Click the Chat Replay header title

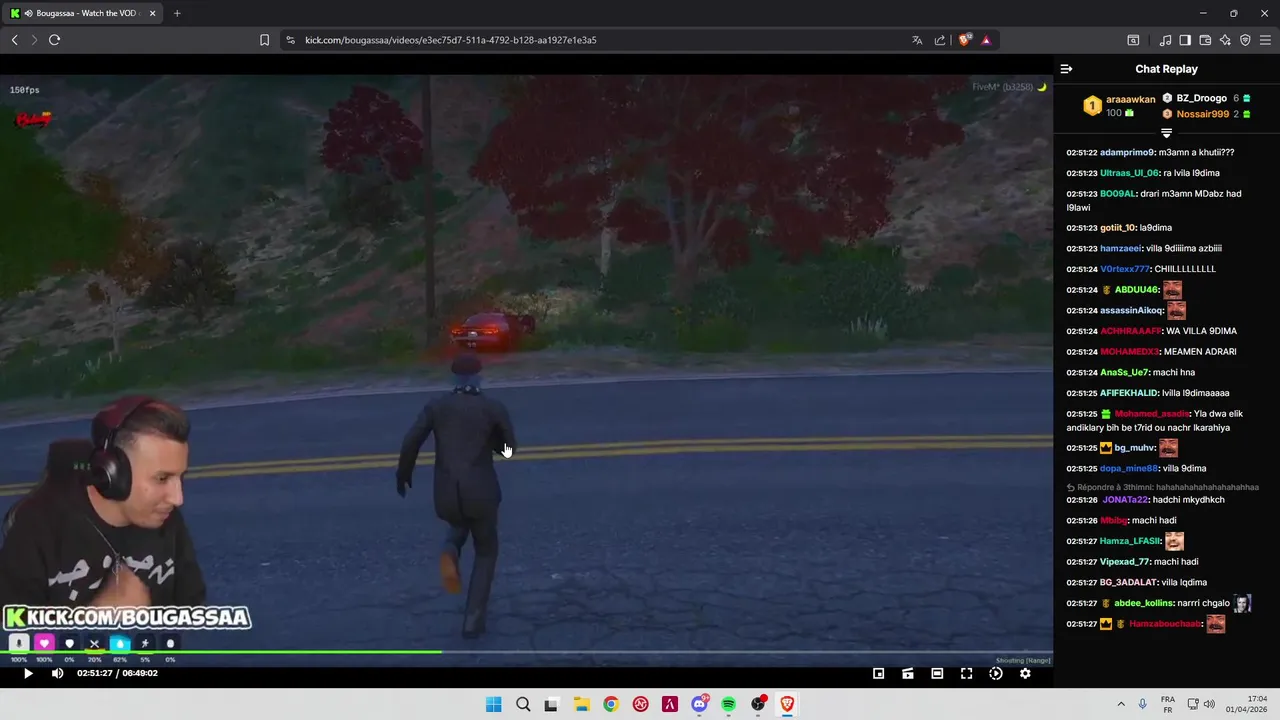click(x=1166, y=69)
